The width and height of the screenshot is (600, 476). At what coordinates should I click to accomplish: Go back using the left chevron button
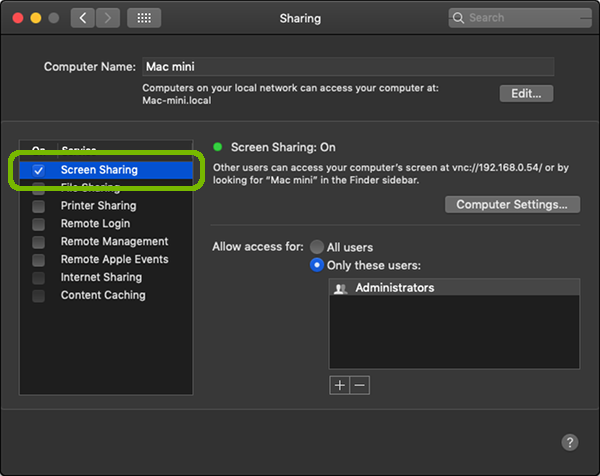(83, 18)
